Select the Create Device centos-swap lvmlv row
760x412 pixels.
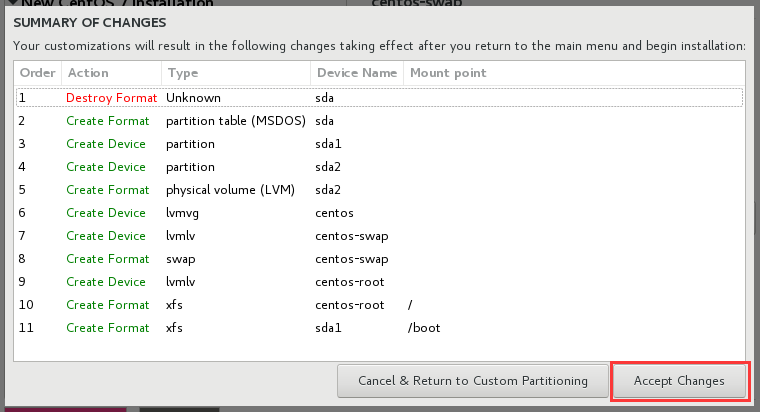pos(378,236)
